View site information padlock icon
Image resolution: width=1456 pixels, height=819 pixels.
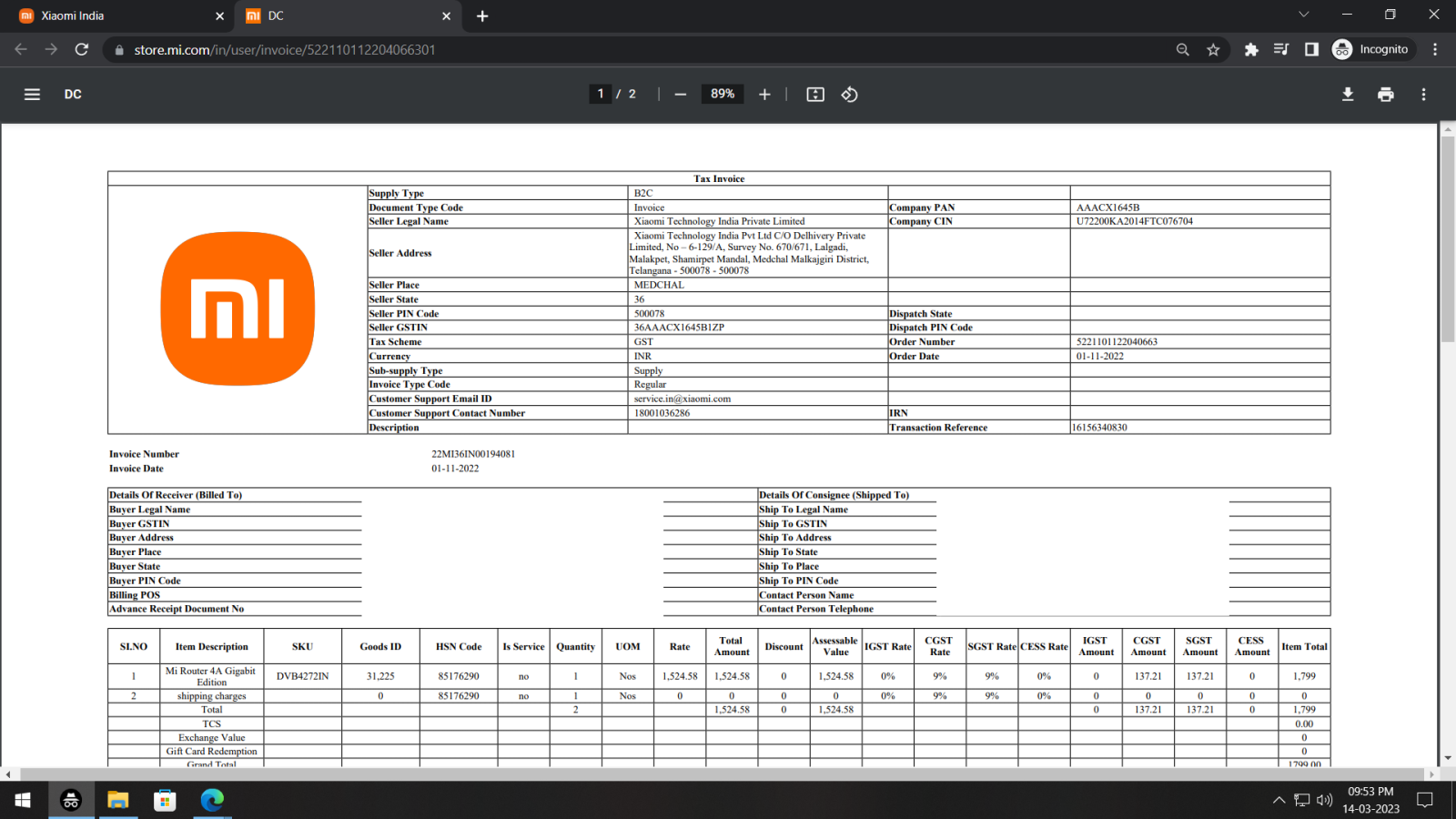(x=118, y=50)
